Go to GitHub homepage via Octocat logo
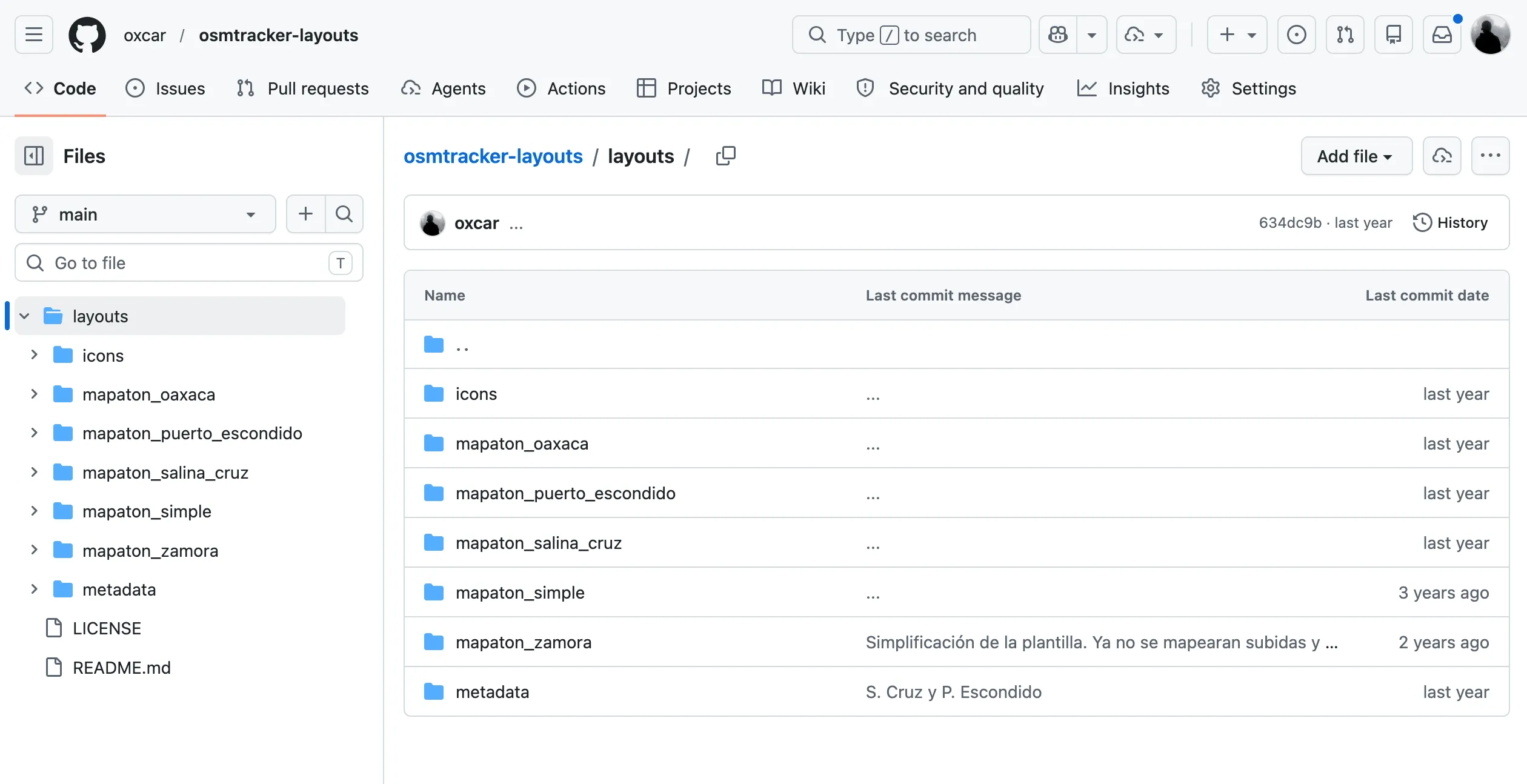This screenshot has width=1527, height=784. pos(87,35)
